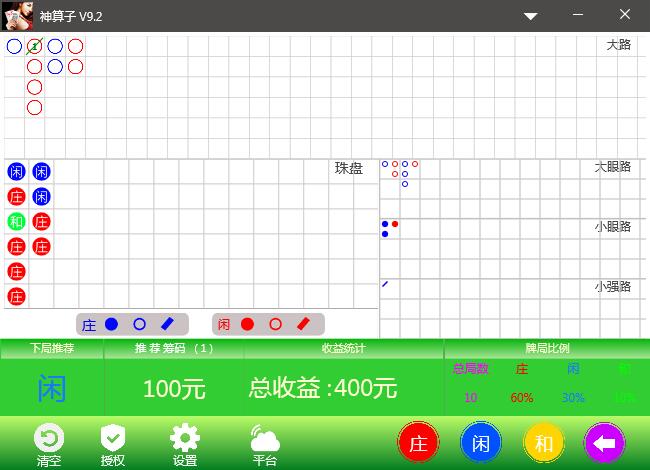Viewport: 650px width, 470px height.
Task: Click the green 和 bead in 珠盘 grid
Action: pos(16,221)
